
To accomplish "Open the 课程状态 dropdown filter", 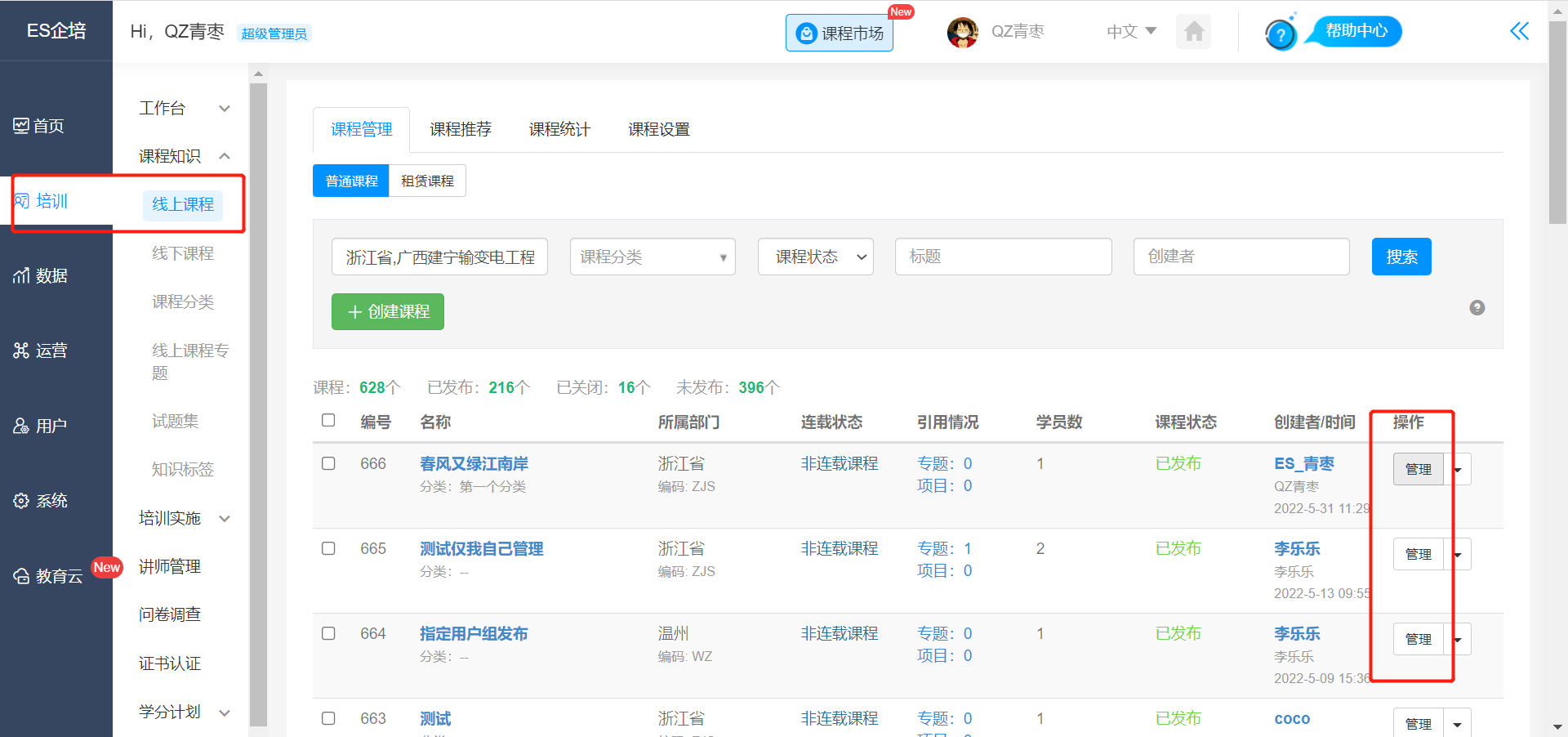I will [x=815, y=257].
